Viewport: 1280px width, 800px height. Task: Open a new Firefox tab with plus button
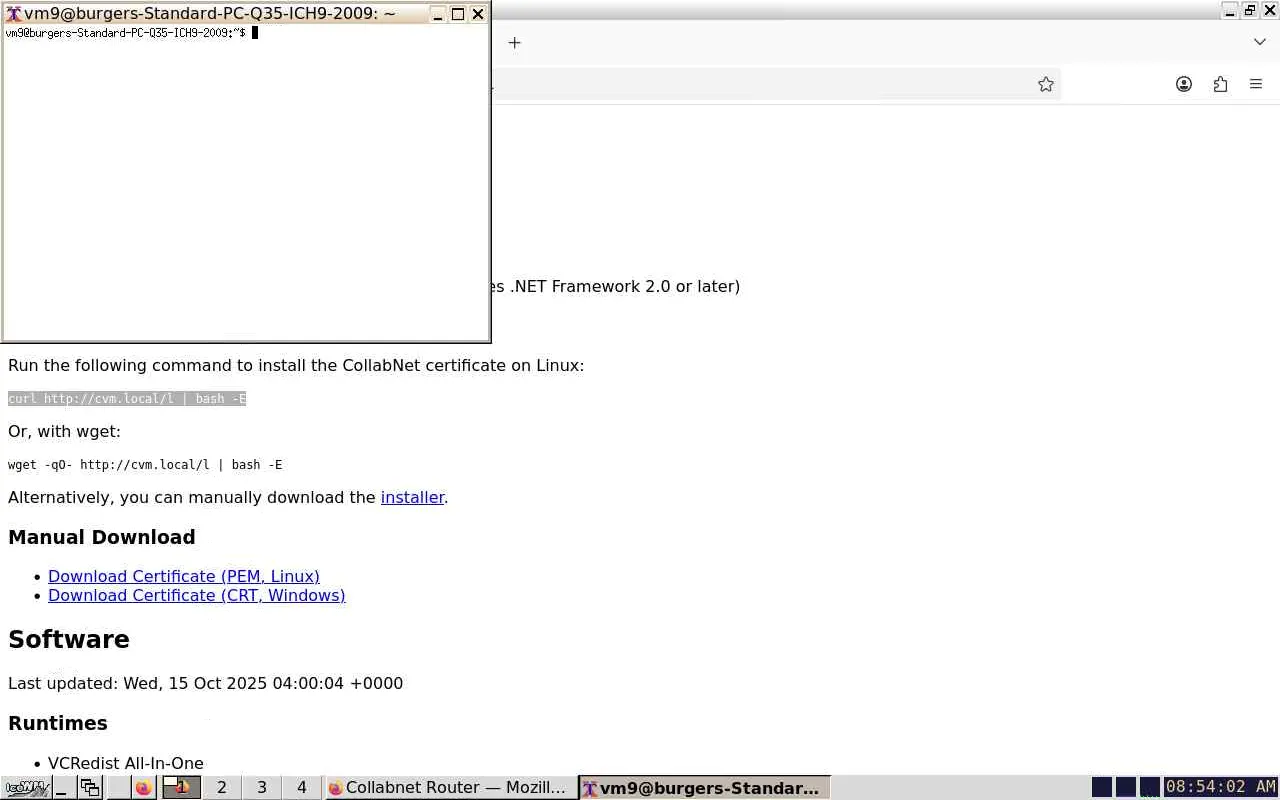(514, 42)
